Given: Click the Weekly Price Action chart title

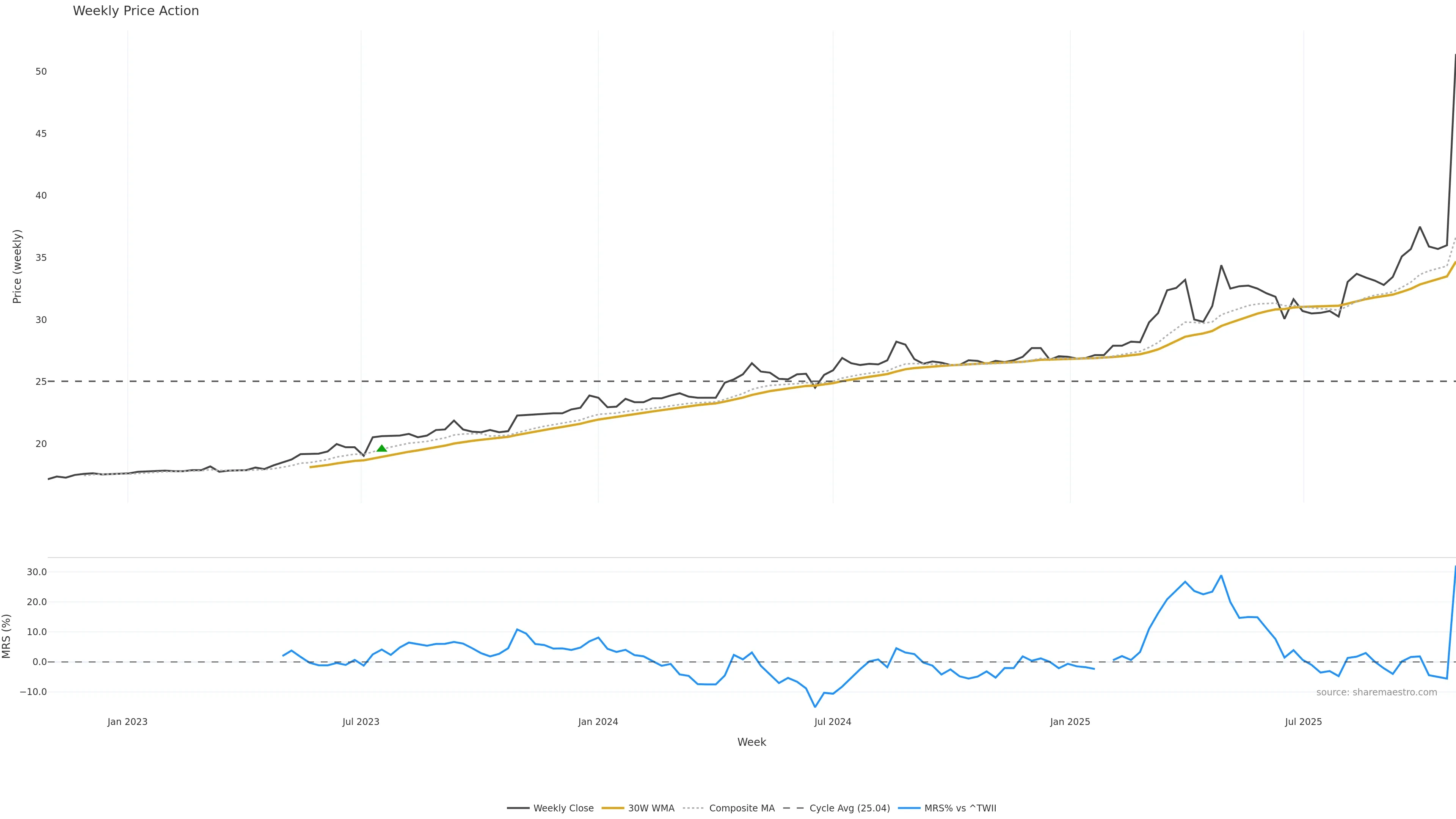Looking at the screenshot, I should coord(136,11).
